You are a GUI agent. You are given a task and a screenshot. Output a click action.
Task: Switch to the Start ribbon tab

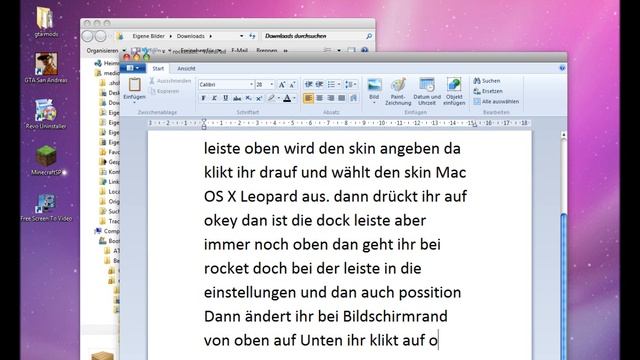coord(158,69)
